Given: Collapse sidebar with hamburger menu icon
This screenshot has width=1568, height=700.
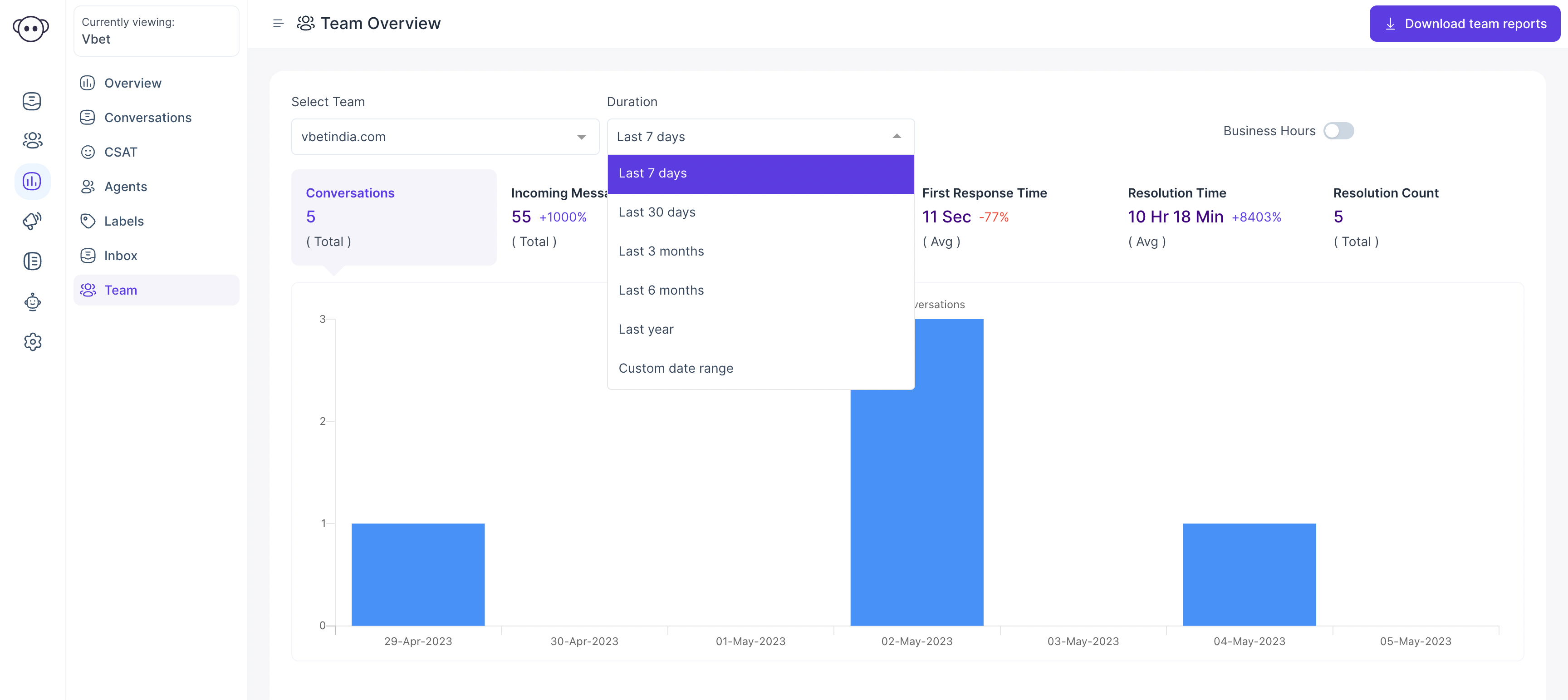Looking at the screenshot, I should coord(278,23).
